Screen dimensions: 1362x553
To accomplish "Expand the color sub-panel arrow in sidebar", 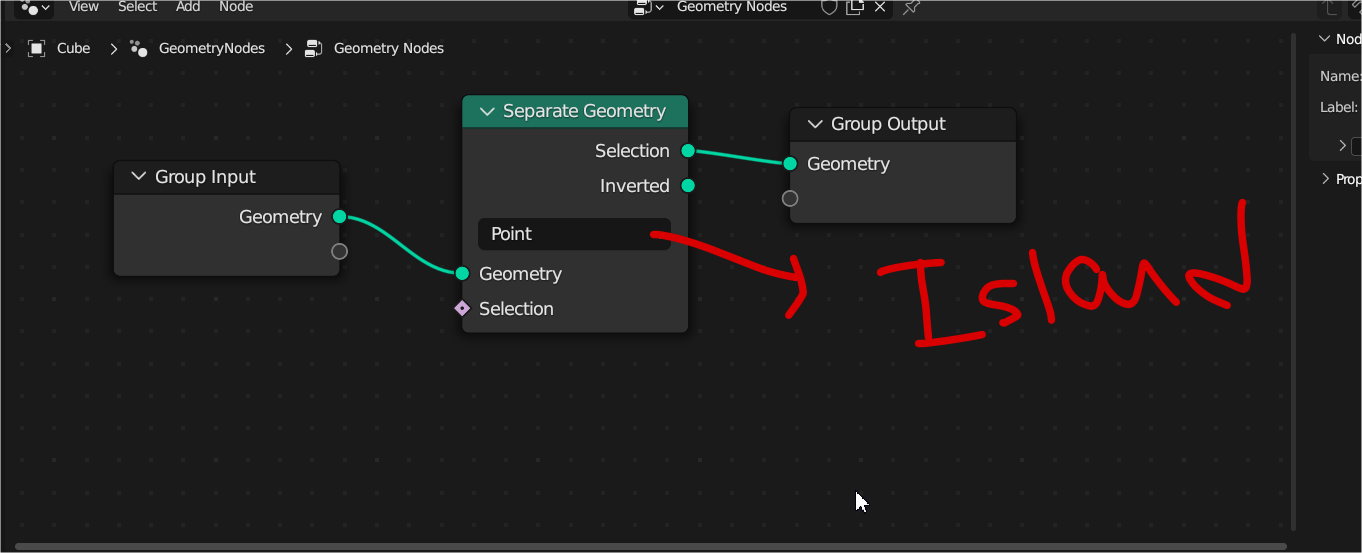I will (1342, 146).
